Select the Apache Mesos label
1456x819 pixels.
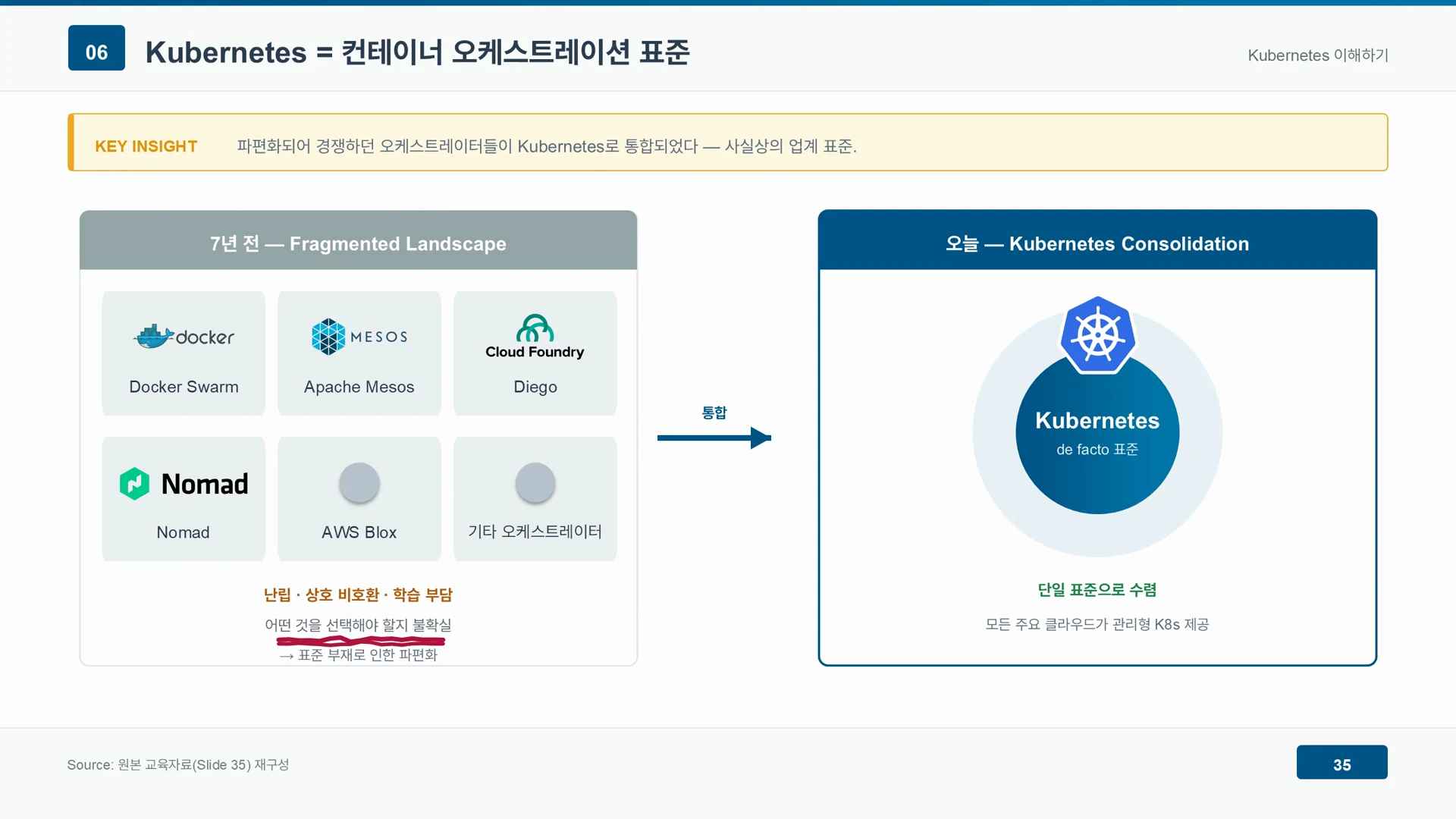coord(359,387)
